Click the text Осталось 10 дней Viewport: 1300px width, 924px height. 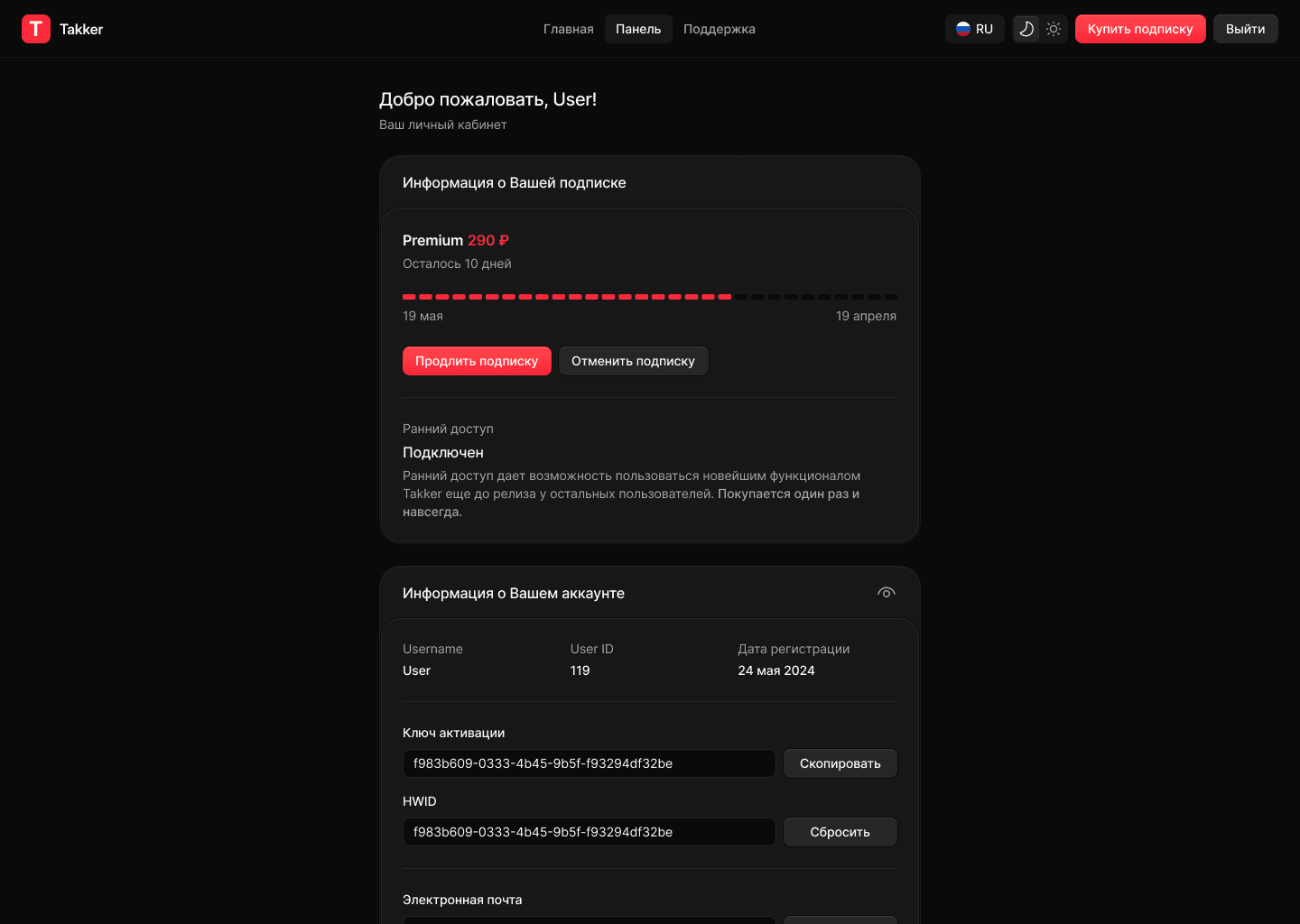pyautogui.click(x=457, y=263)
